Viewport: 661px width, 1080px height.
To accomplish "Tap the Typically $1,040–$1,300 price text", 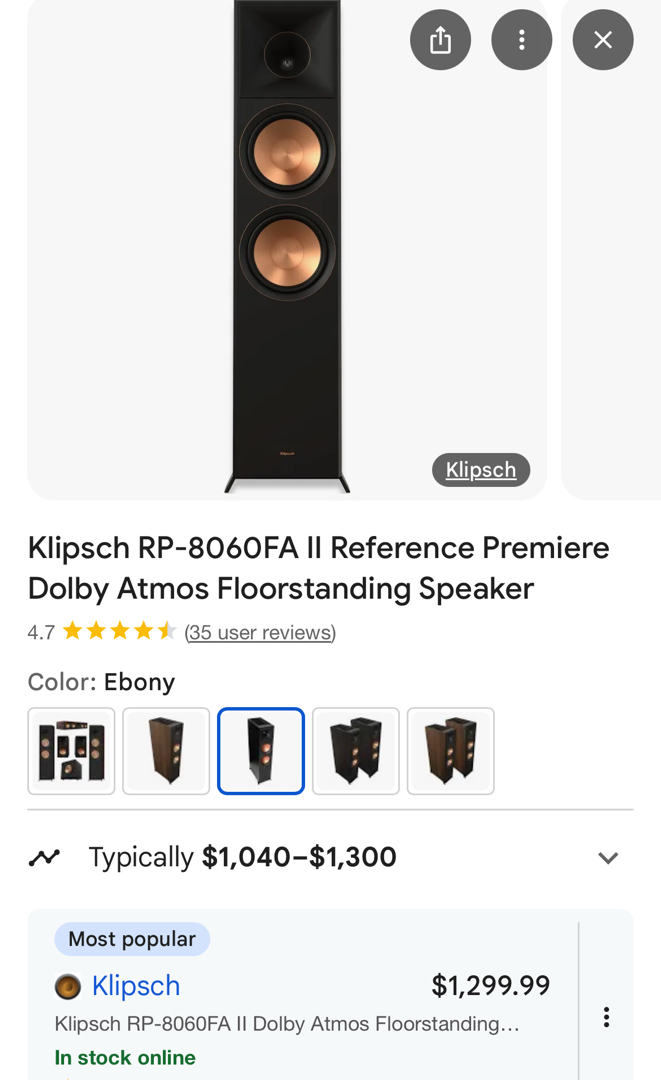I will point(243,857).
